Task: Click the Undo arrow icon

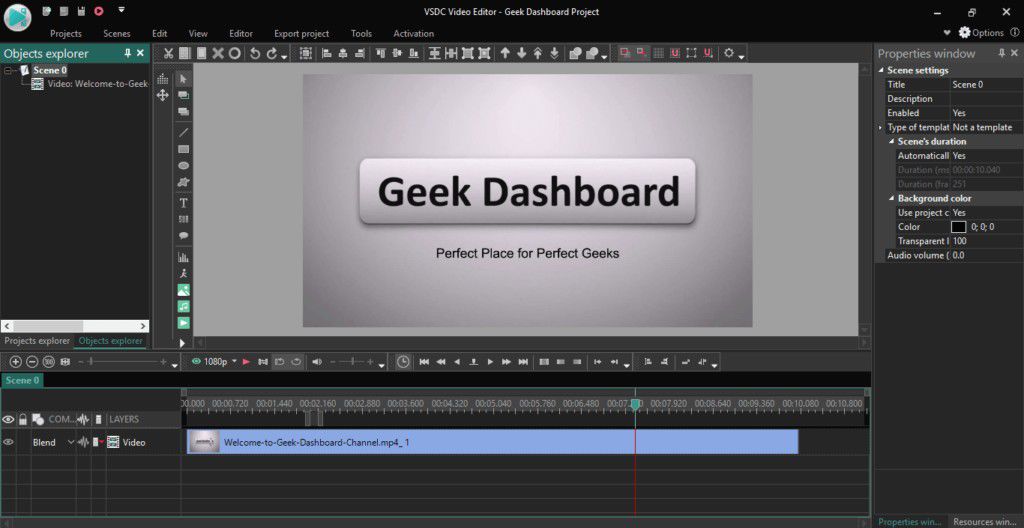Action: 254,53
